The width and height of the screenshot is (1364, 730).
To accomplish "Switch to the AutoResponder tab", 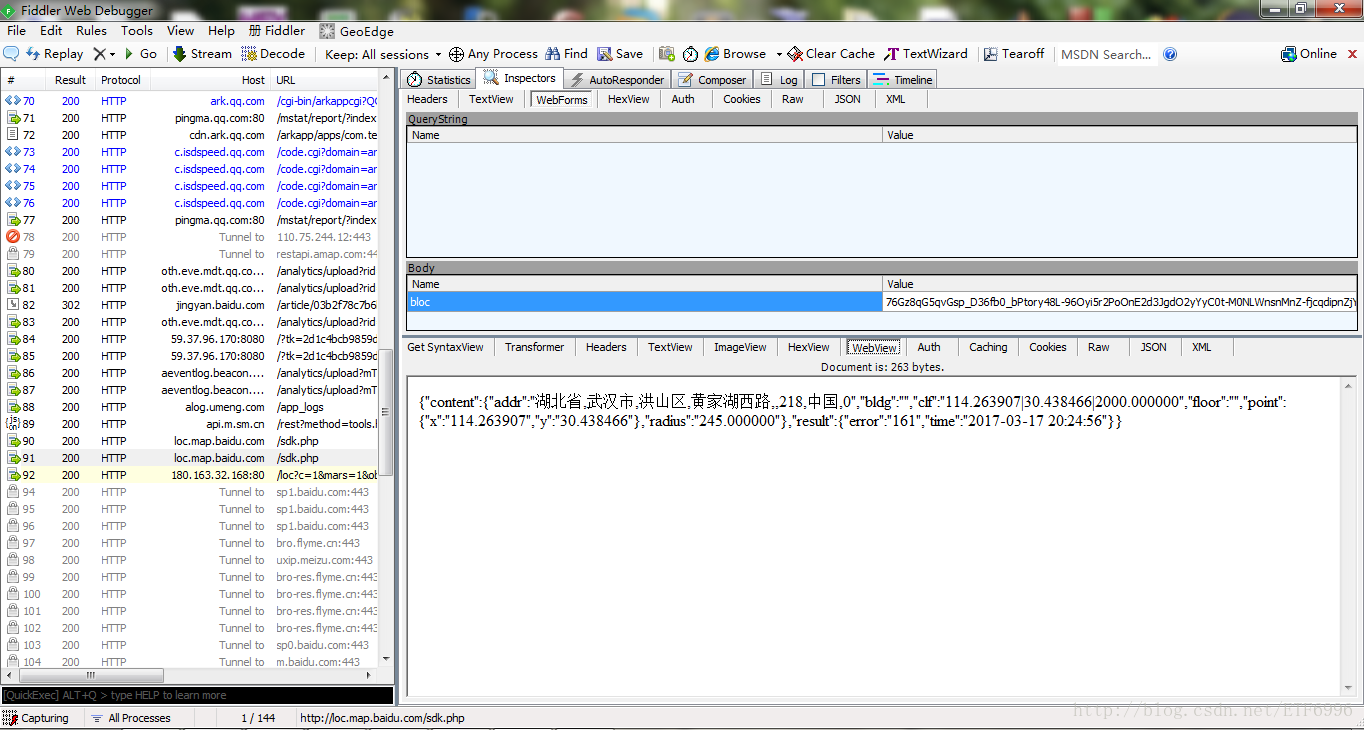I will point(617,80).
